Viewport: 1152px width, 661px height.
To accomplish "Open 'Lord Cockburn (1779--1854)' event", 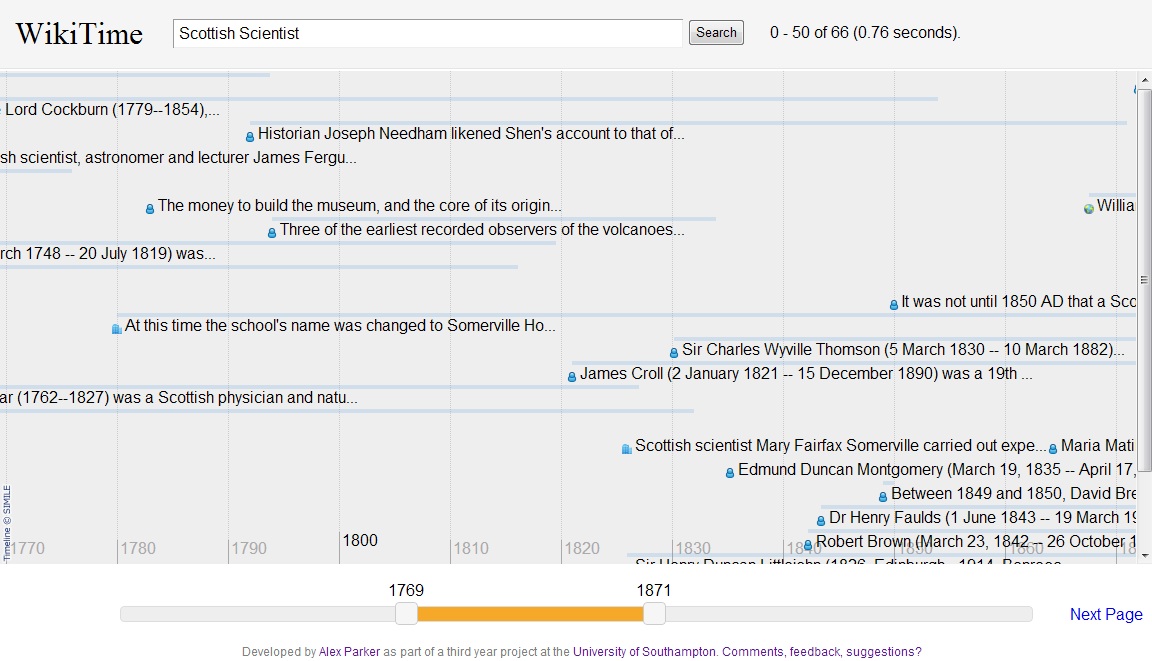I will click(110, 109).
